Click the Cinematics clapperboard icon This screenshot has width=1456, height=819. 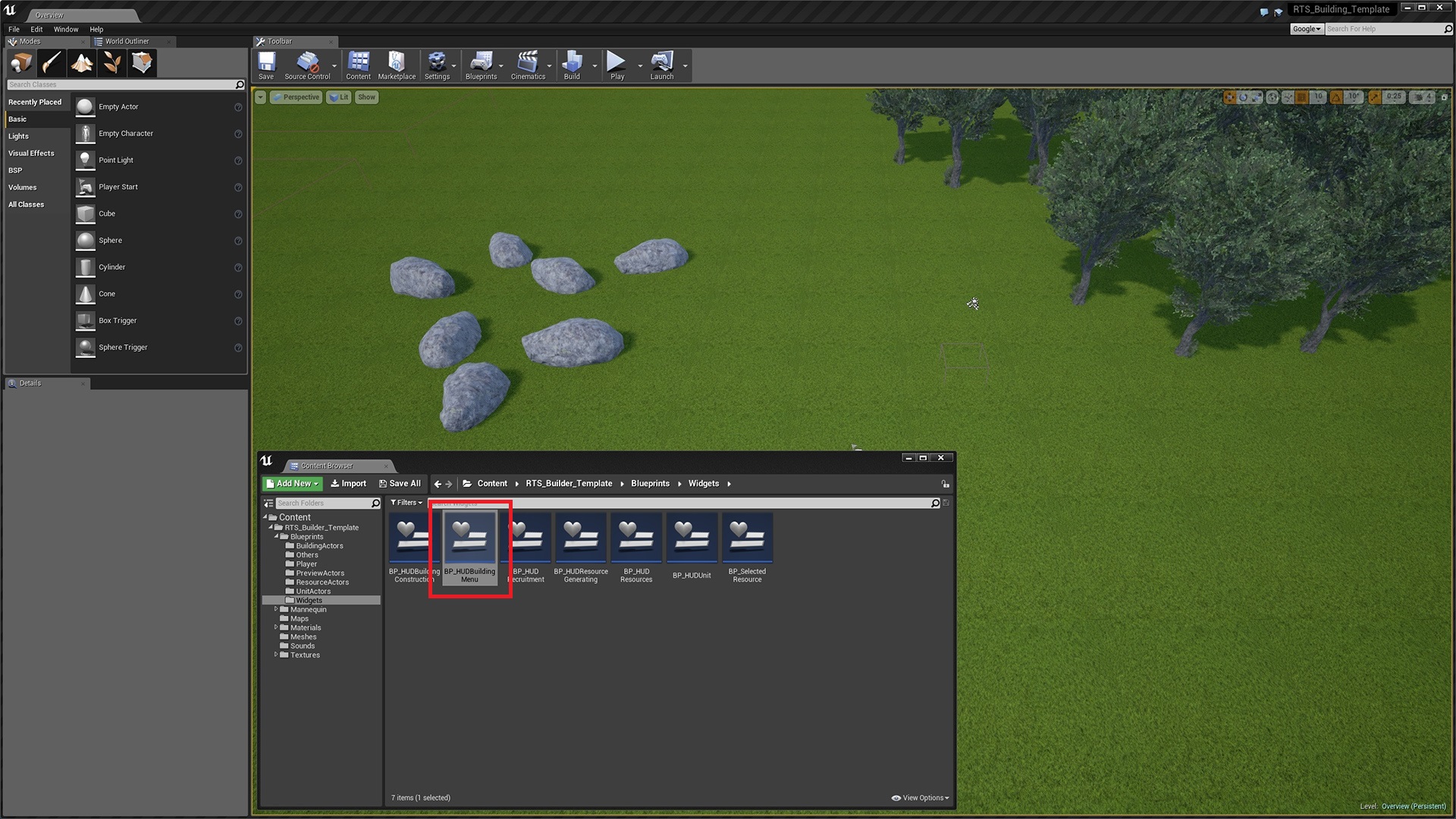[528, 64]
